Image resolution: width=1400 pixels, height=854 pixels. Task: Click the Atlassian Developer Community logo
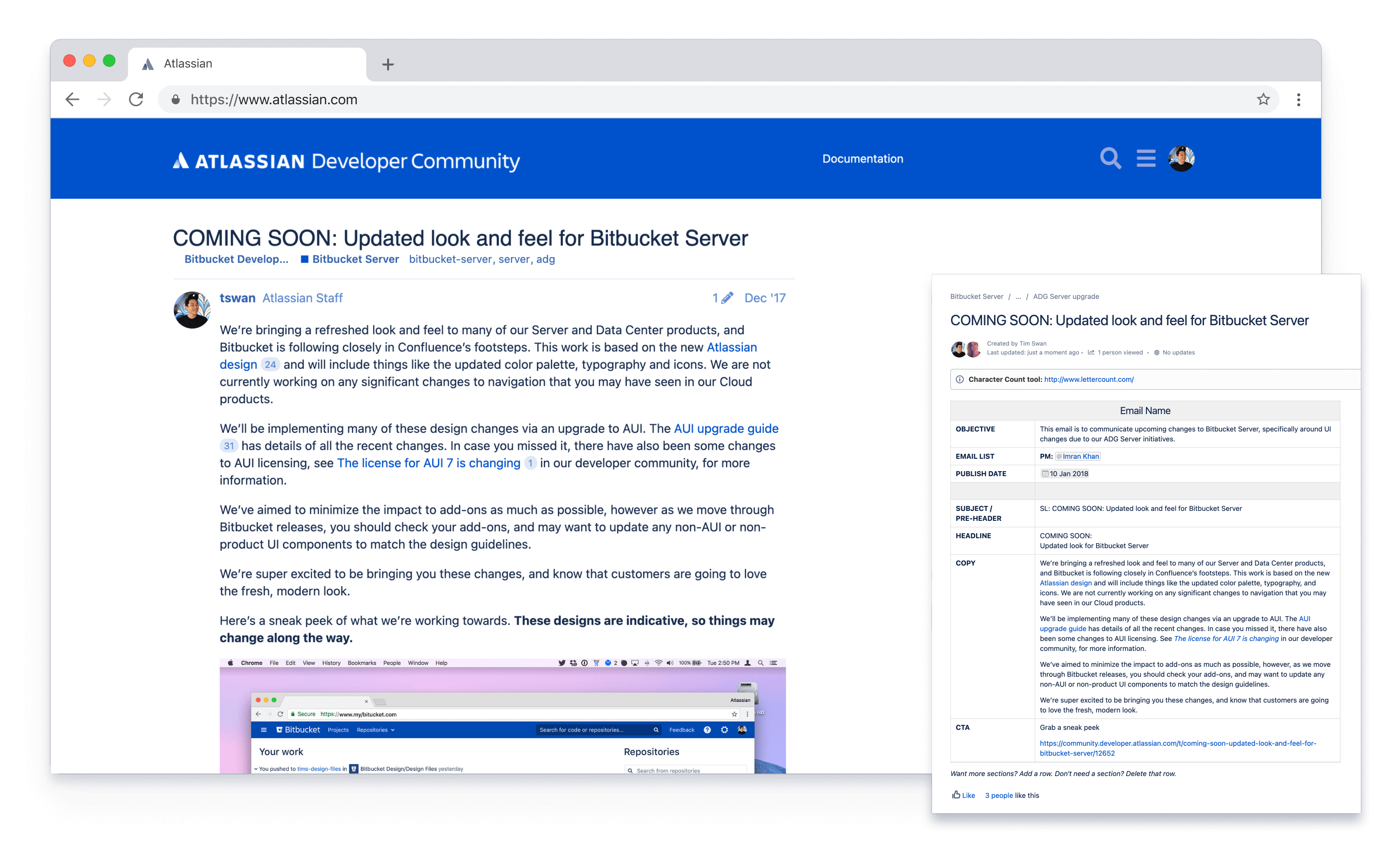(346, 161)
